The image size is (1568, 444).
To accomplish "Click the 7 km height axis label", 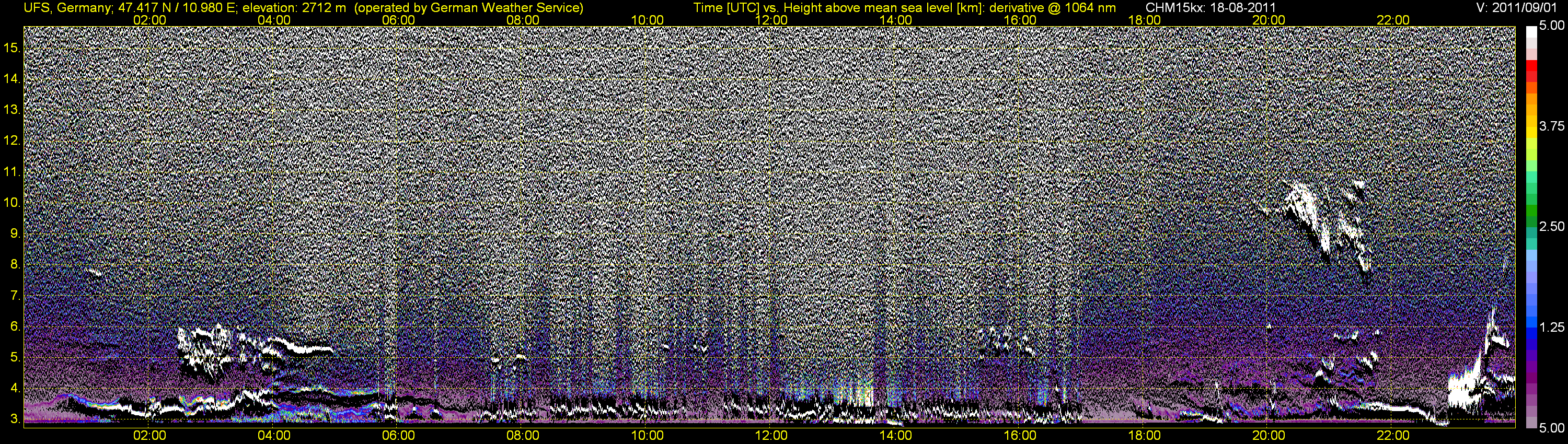I will pyautogui.click(x=15, y=296).
